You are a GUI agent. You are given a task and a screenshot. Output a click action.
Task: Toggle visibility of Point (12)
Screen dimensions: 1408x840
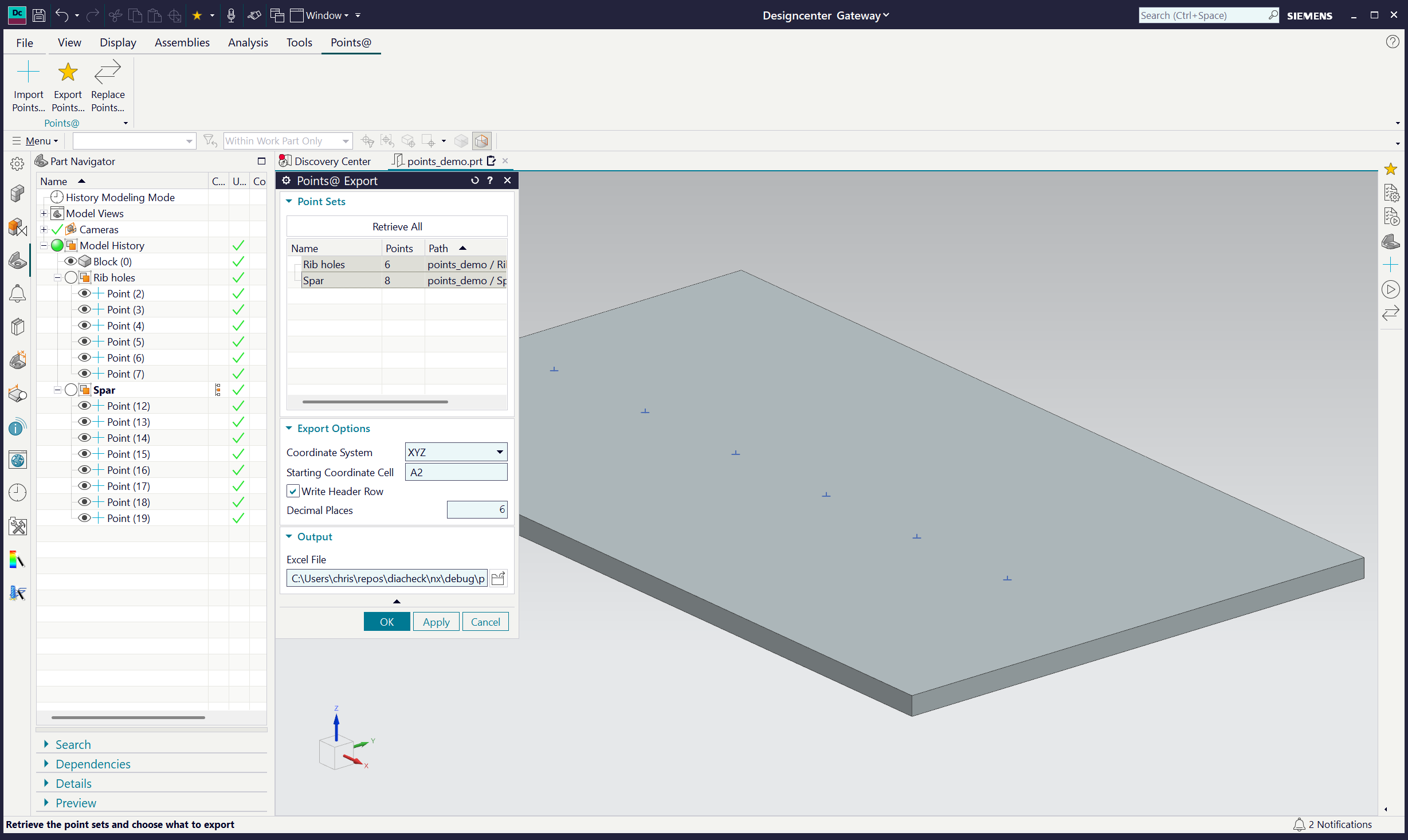point(84,406)
